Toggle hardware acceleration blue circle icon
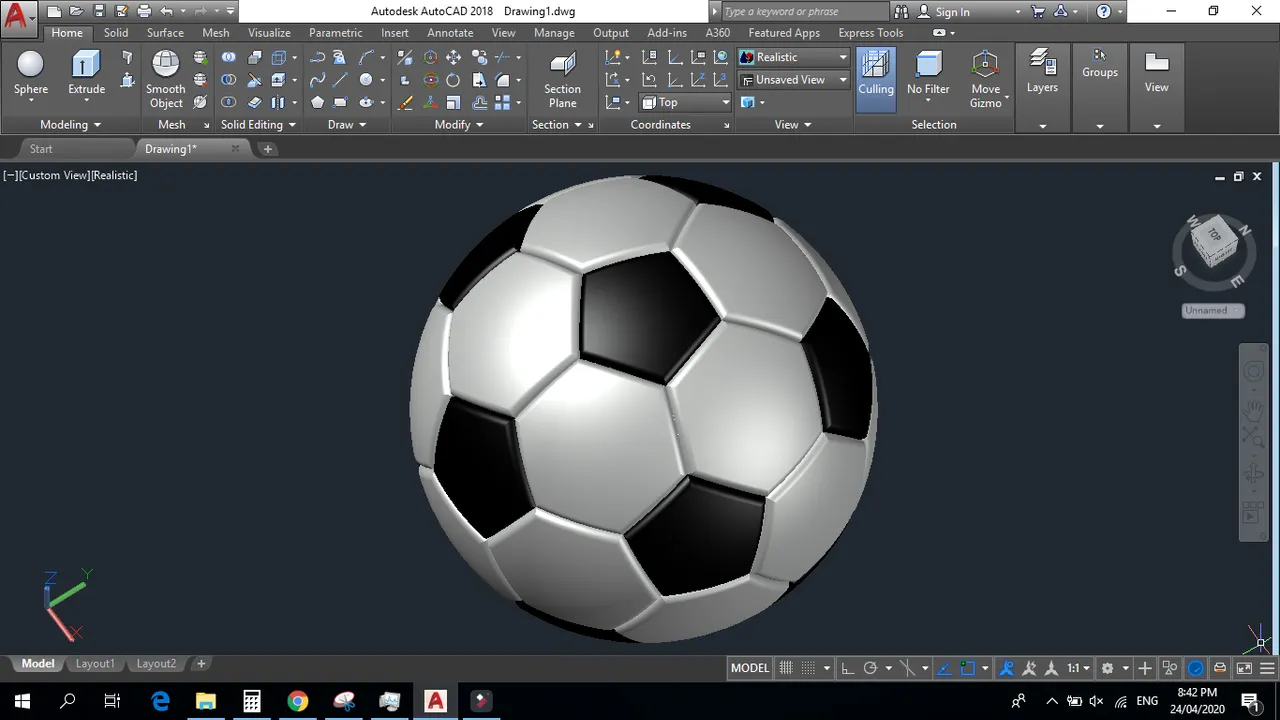 click(1196, 668)
